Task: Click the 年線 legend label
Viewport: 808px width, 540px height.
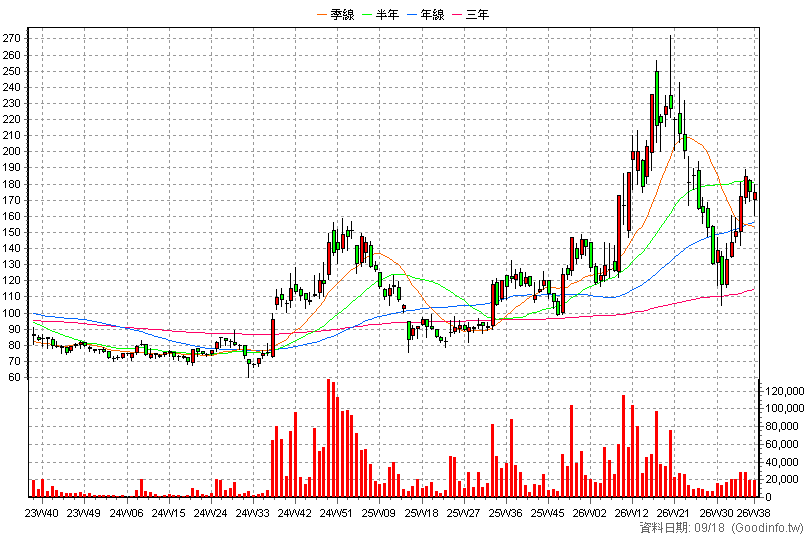Action: click(432, 14)
